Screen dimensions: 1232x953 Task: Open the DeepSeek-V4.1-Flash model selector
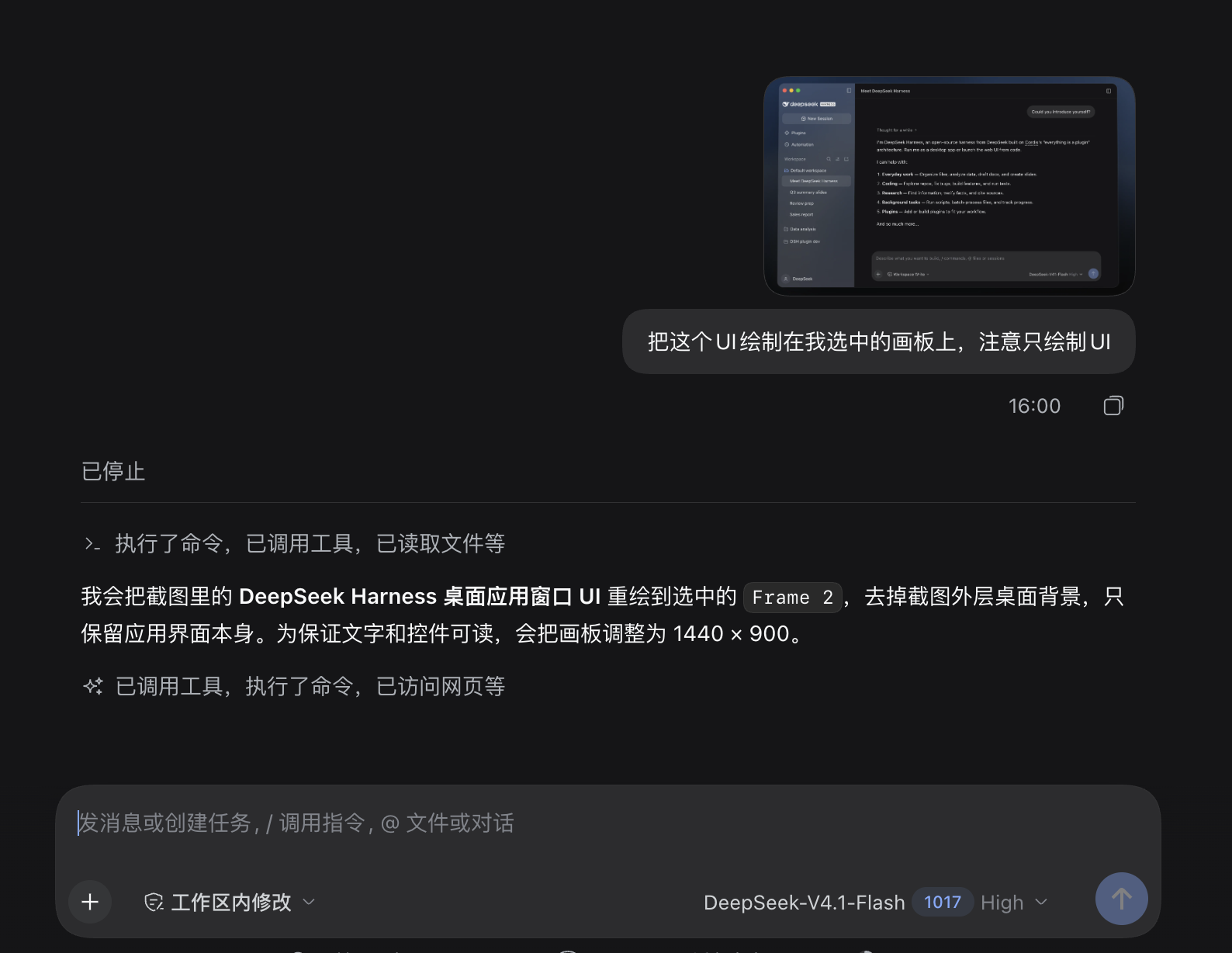(x=804, y=903)
